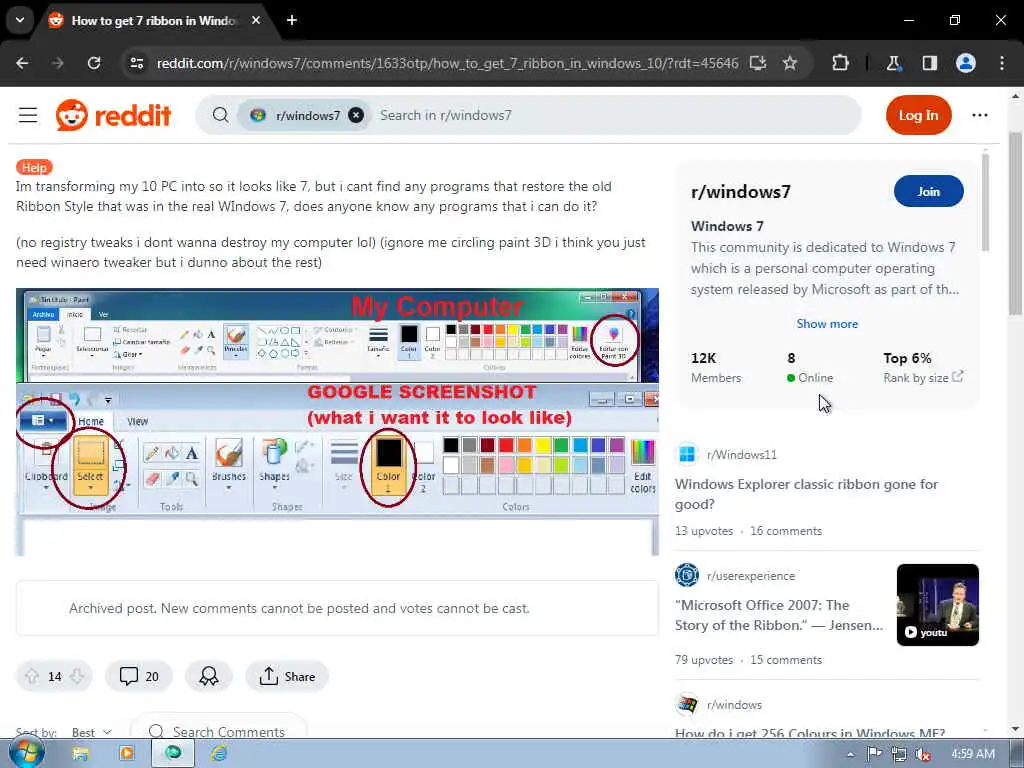
Task: Select the 'How to get 7 ribbon' tab
Action: [x=154, y=20]
